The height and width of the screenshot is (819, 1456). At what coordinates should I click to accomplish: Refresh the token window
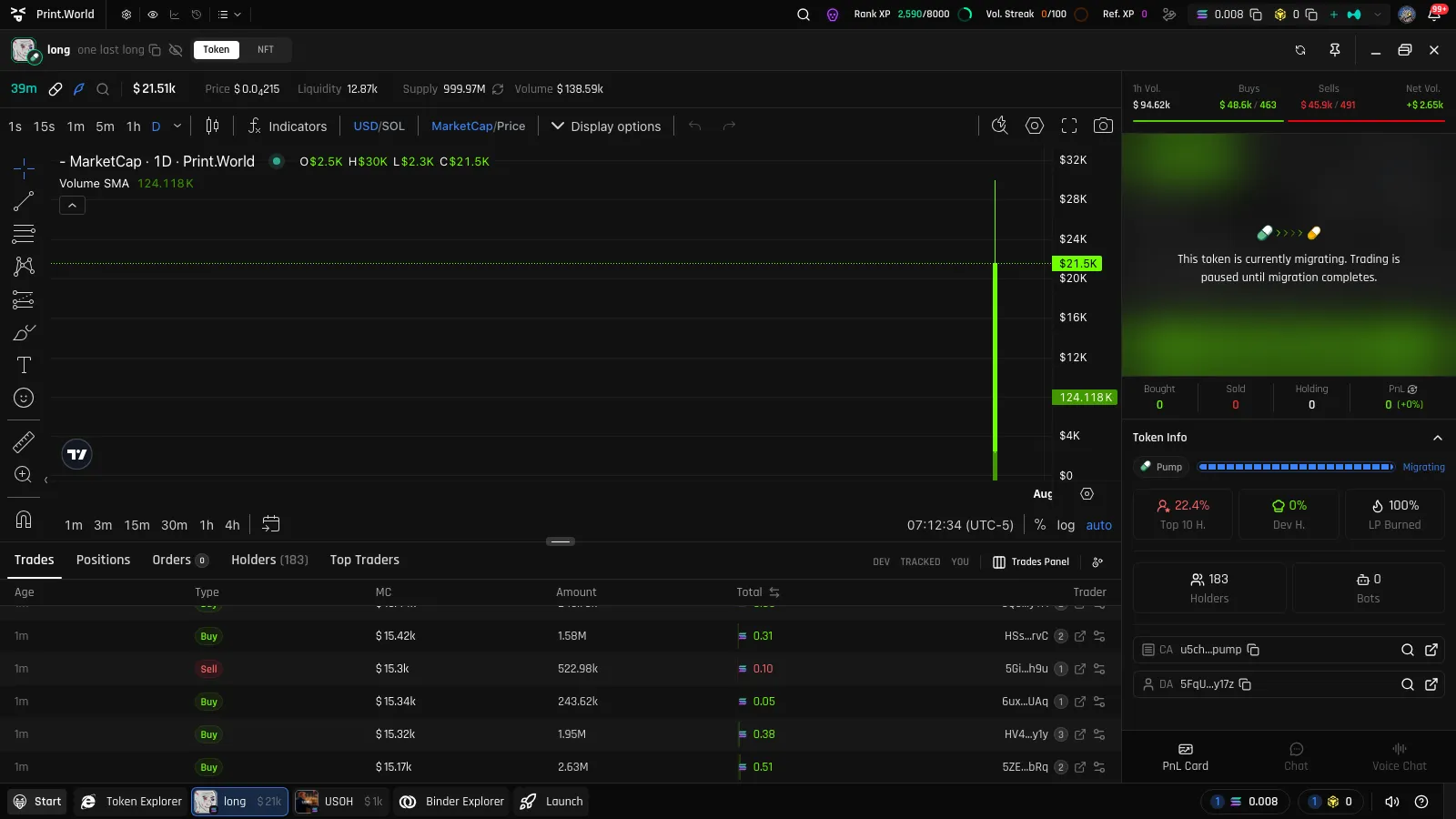1300,50
